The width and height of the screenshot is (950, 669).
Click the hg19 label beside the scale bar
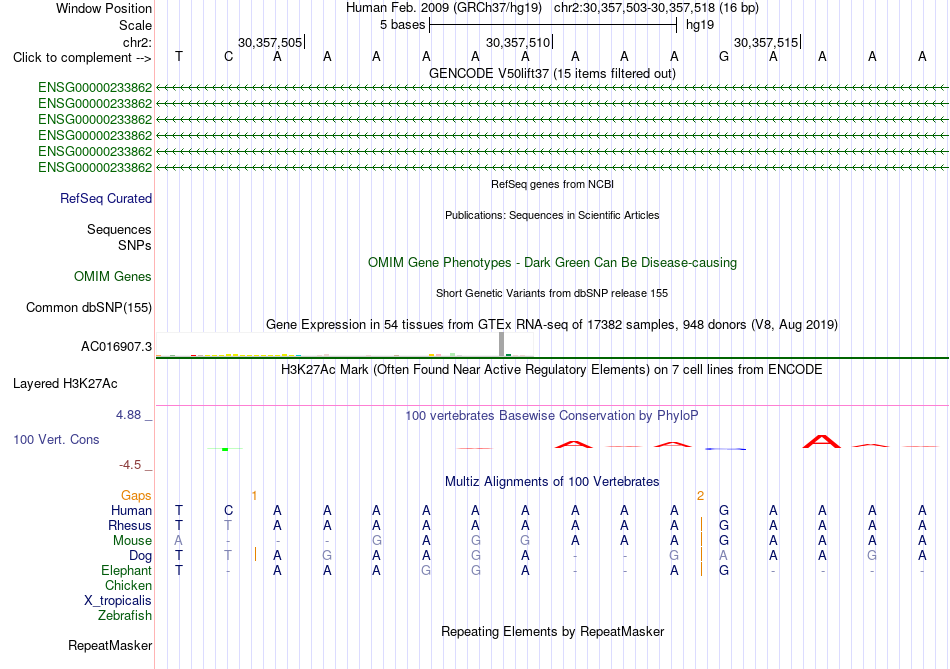(700, 25)
